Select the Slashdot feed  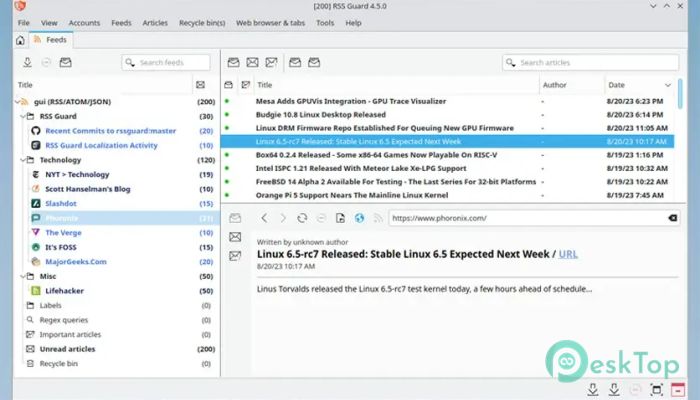pyautogui.click(x=61, y=204)
